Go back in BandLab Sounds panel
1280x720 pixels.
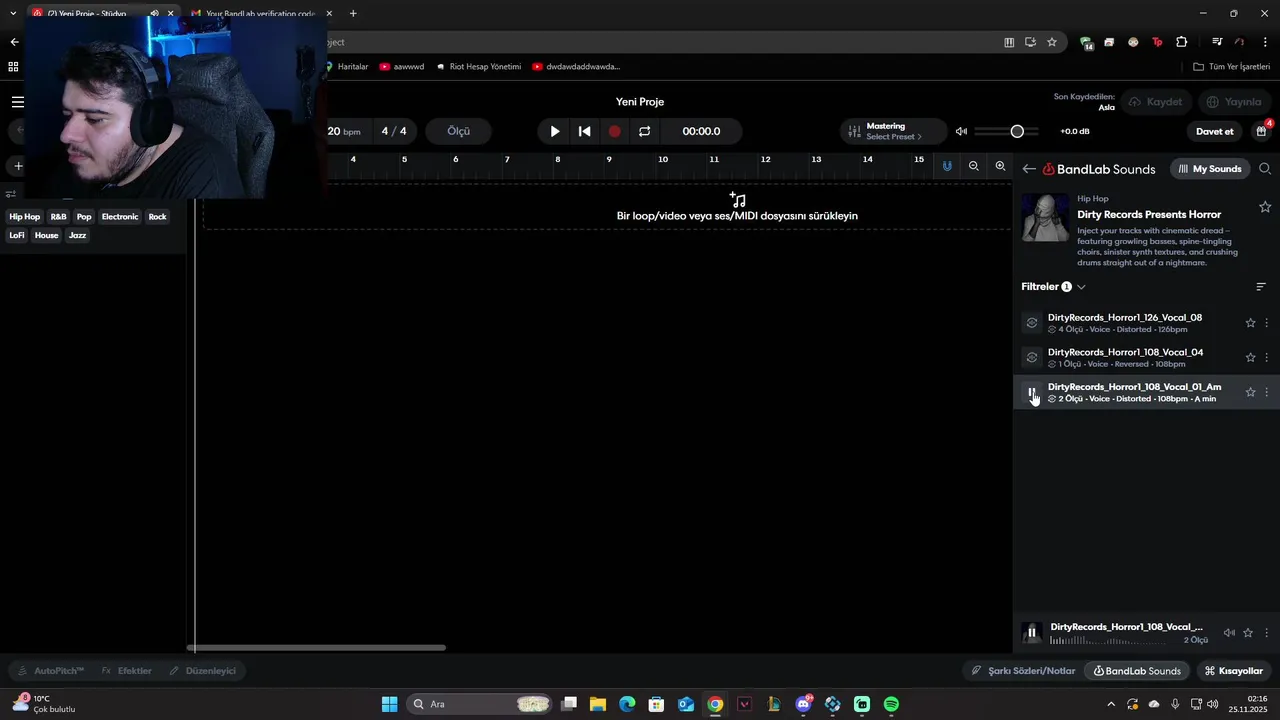pyautogui.click(x=1029, y=169)
